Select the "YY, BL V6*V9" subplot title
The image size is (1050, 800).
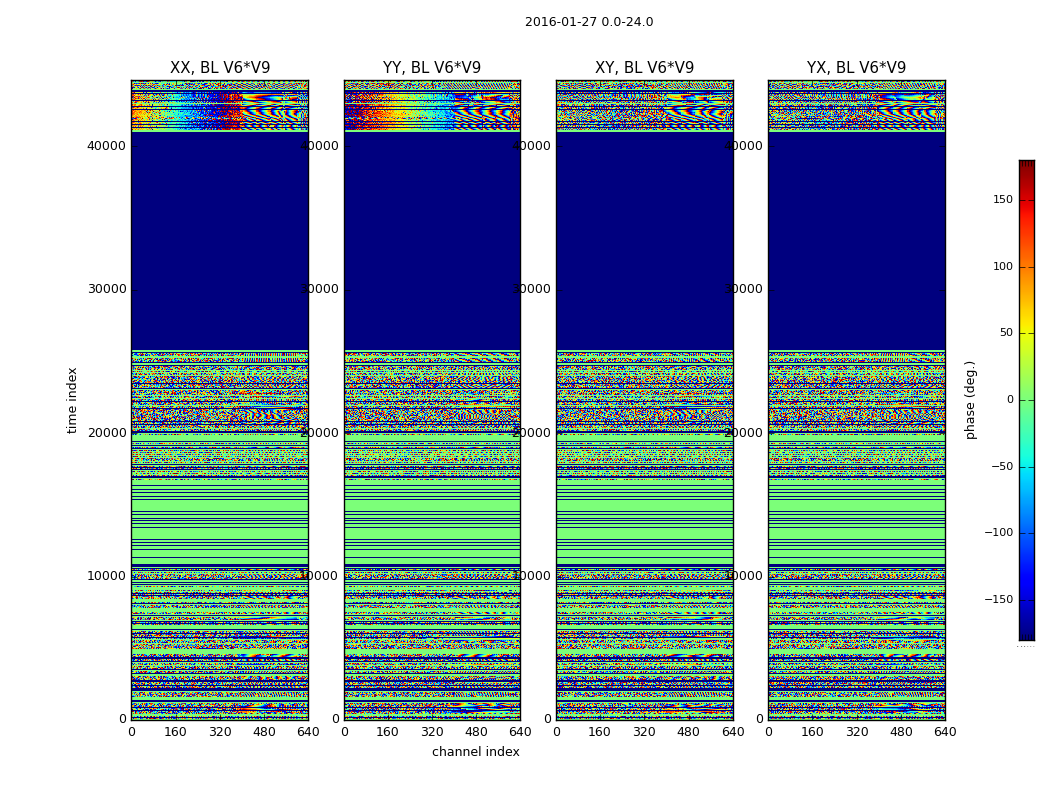click(432, 68)
